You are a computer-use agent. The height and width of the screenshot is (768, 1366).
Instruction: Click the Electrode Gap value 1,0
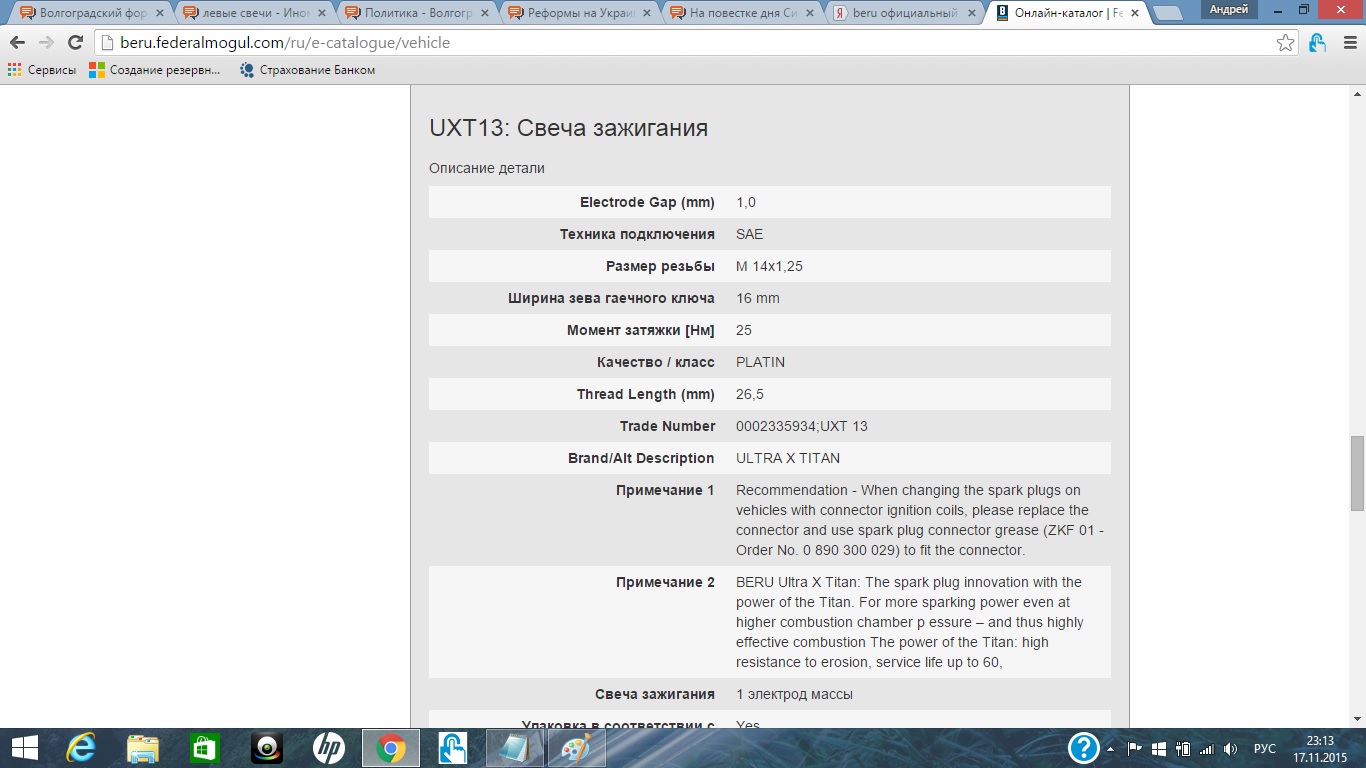[x=746, y=202]
